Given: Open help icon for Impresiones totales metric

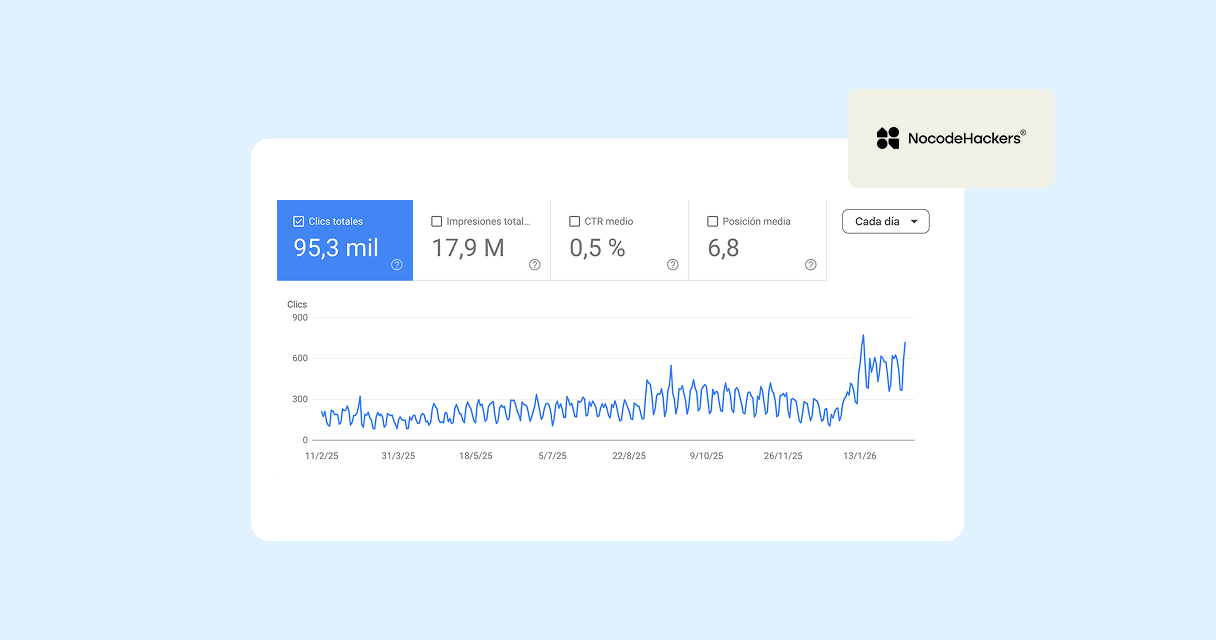Looking at the screenshot, I should coord(535,265).
